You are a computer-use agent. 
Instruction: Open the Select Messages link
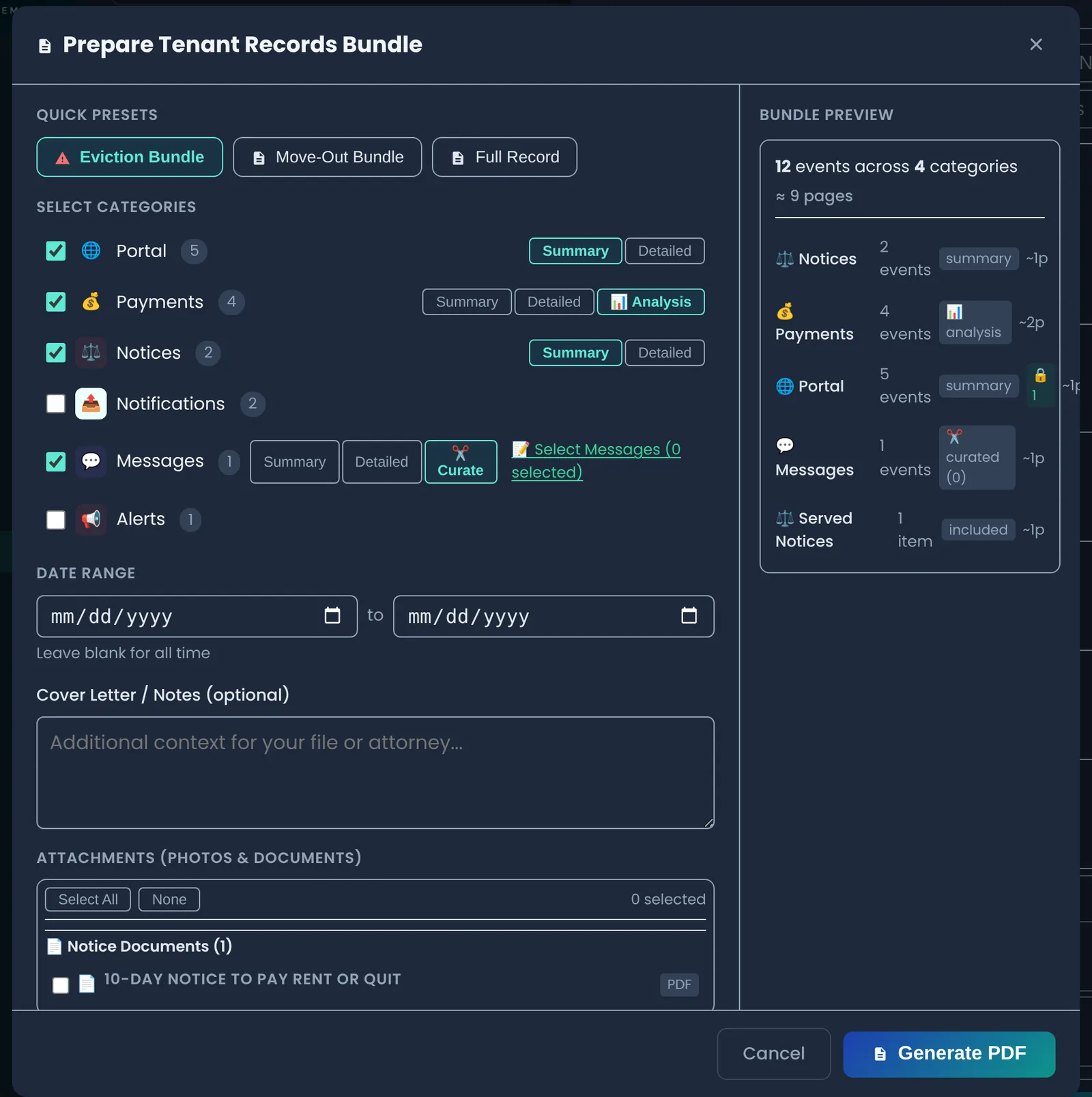pyautogui.click(x=597, y=460)
